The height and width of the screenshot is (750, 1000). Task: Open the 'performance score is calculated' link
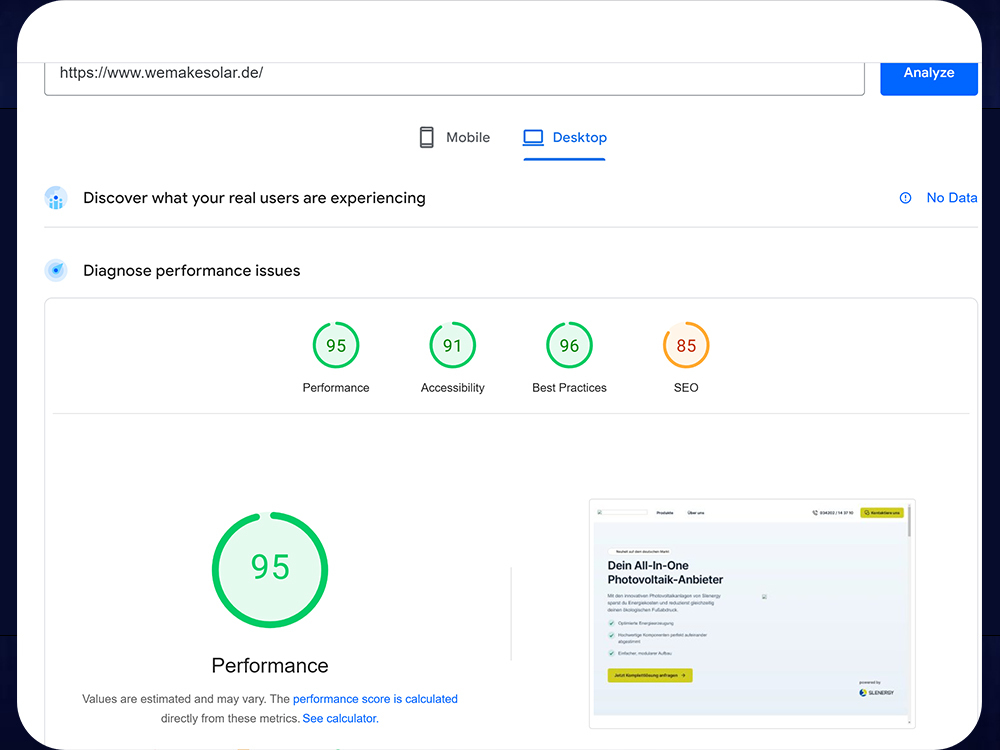click(375, 699)
